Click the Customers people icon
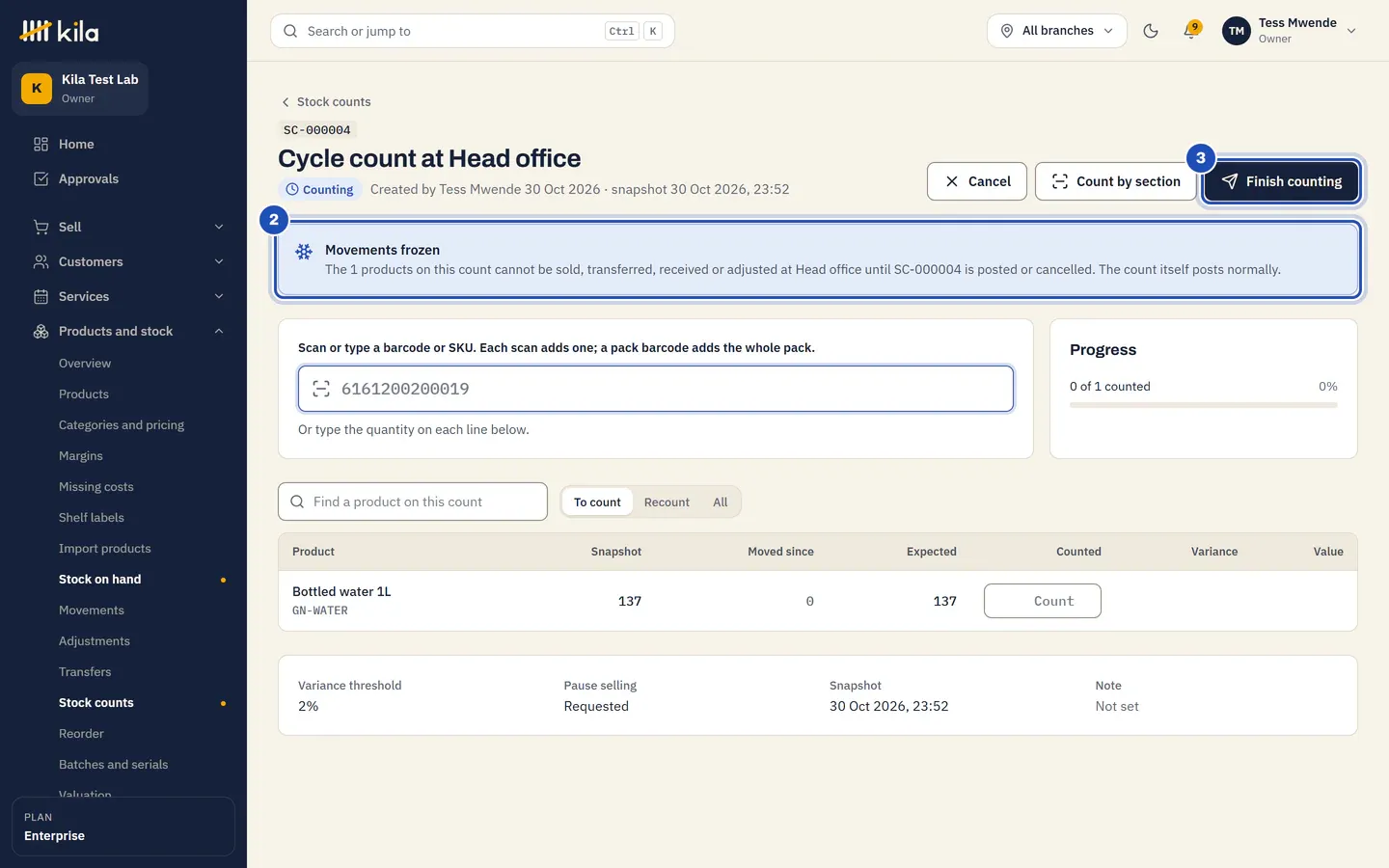This screenshot has width=1389, height=868. (x=41, y=261)
